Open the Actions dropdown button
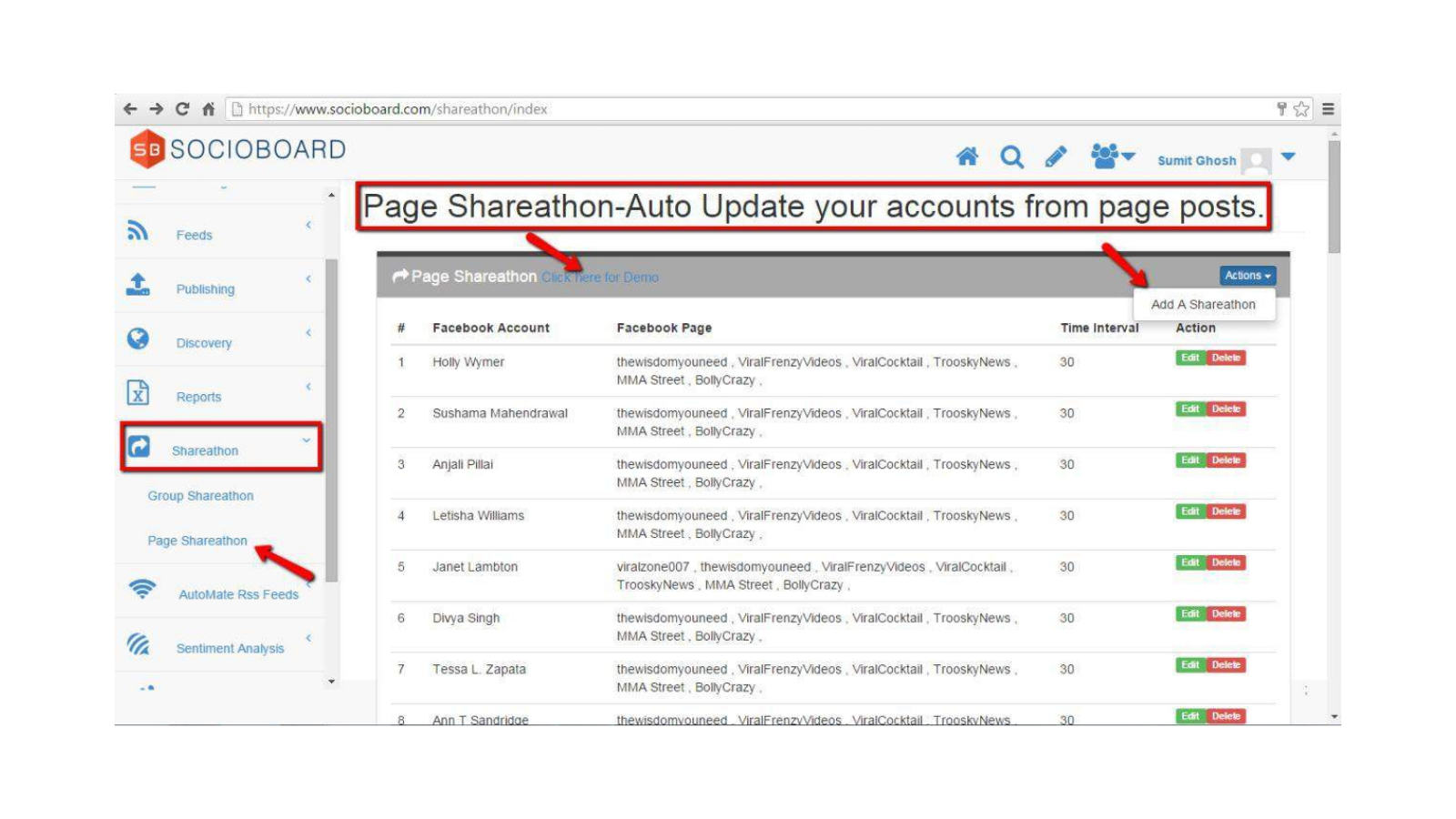The height and width of the screenshot is (819, 1456). [x=1248, y=276]
